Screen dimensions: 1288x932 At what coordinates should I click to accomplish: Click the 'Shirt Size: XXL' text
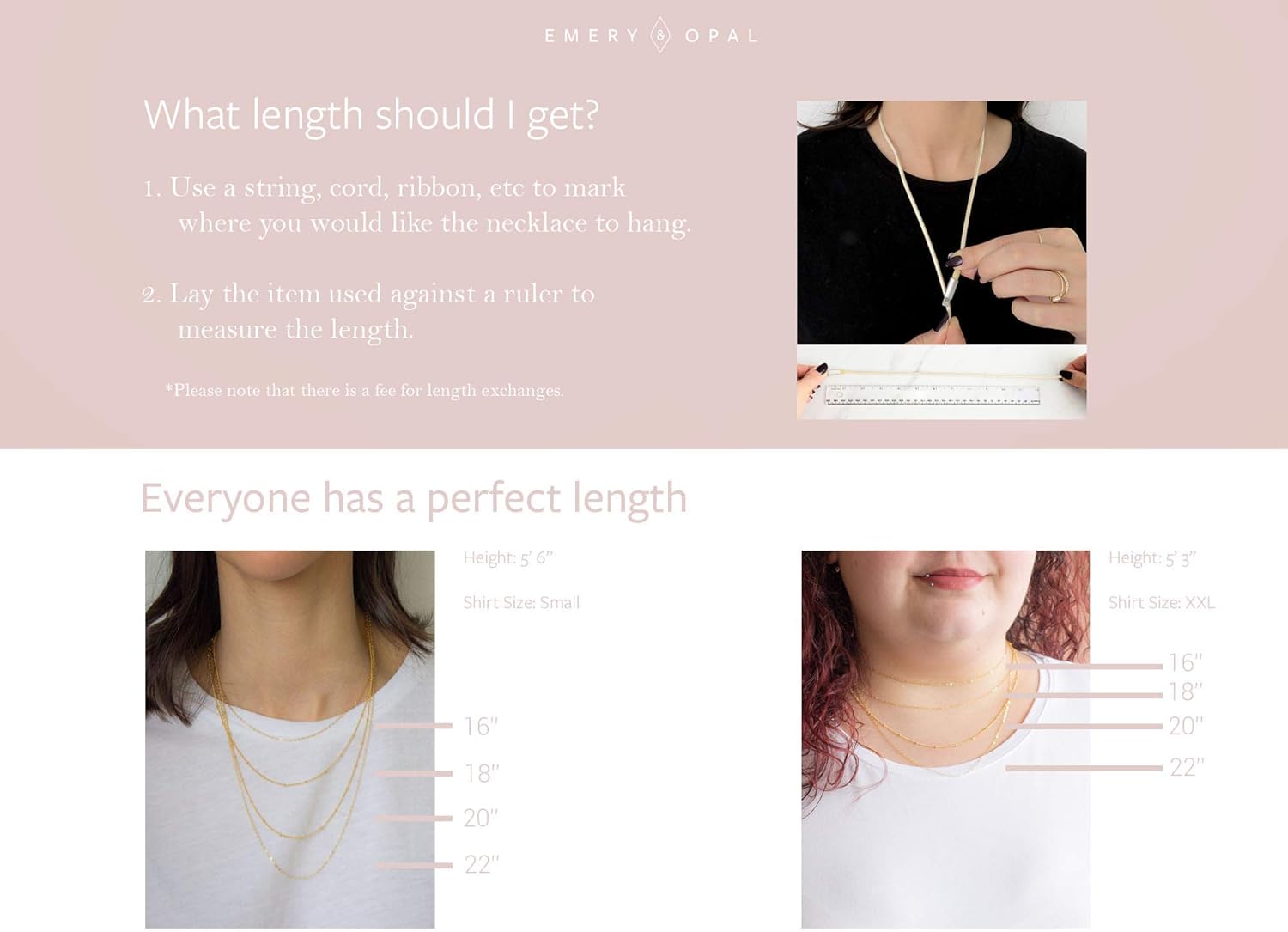1162,603
